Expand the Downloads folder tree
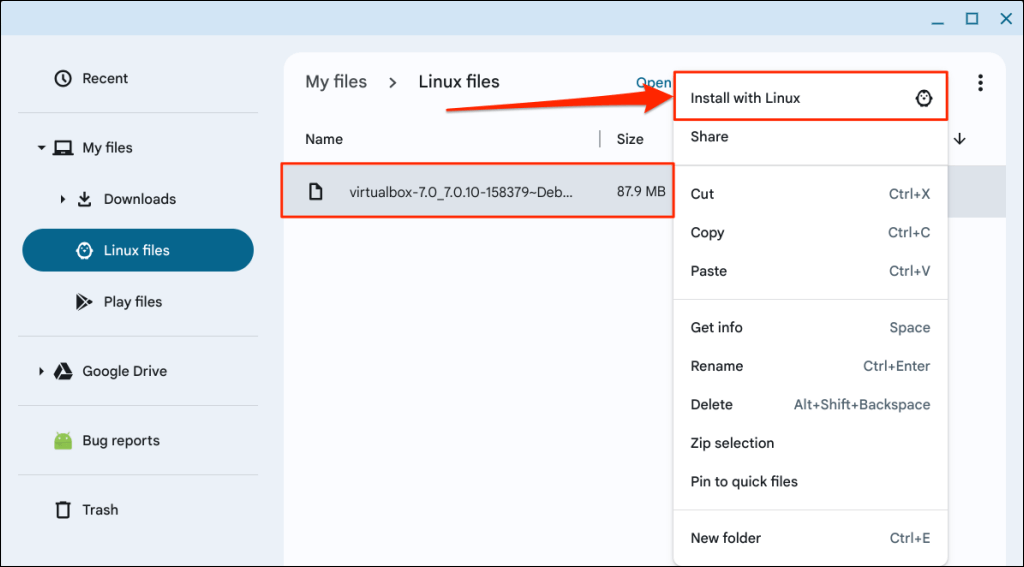The width and height of the screenshot is (1024, 567). pyautogui.click(x=63, y=199)
